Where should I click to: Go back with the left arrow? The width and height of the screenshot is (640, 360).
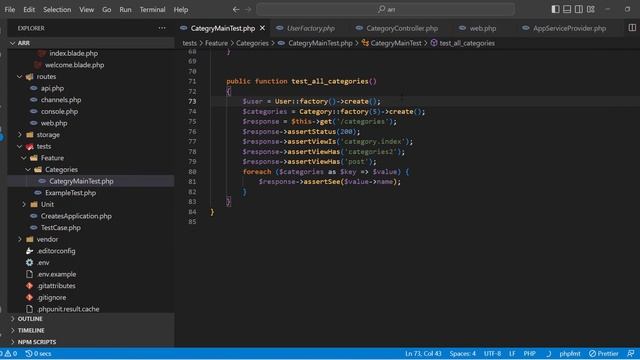pyautogui.click(x=236, y=9)
